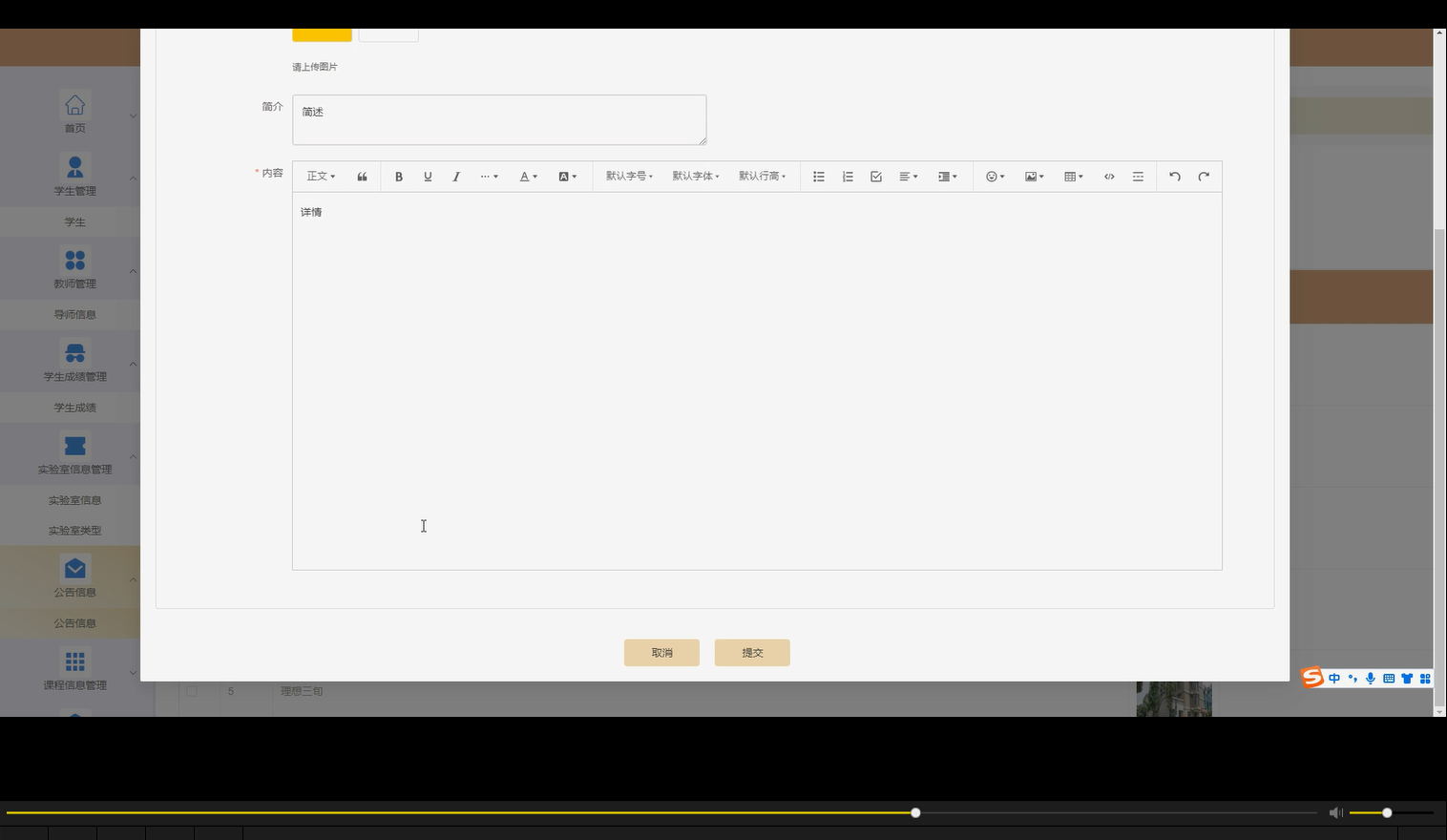Viewport: 1447px width, 840px height.
Task: Open the 默认字号 font size dropdown
Action: coord(628,176)
